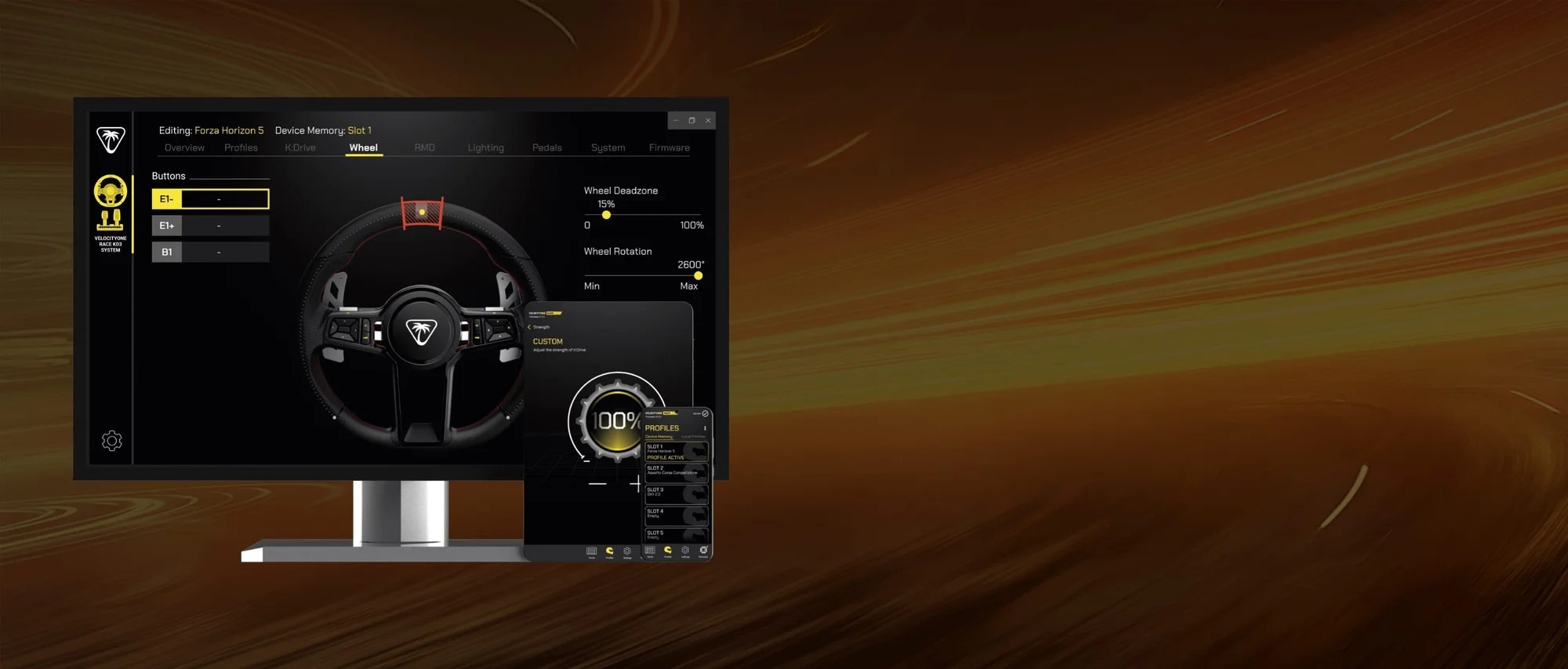
Task: Select the E1+ button mapping row
Action: [x=210, y=226]
